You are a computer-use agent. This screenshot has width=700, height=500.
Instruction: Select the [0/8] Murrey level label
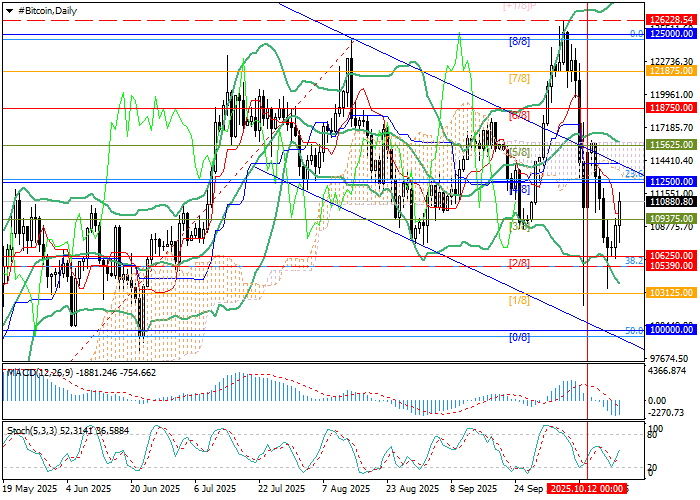click(519, 337)
